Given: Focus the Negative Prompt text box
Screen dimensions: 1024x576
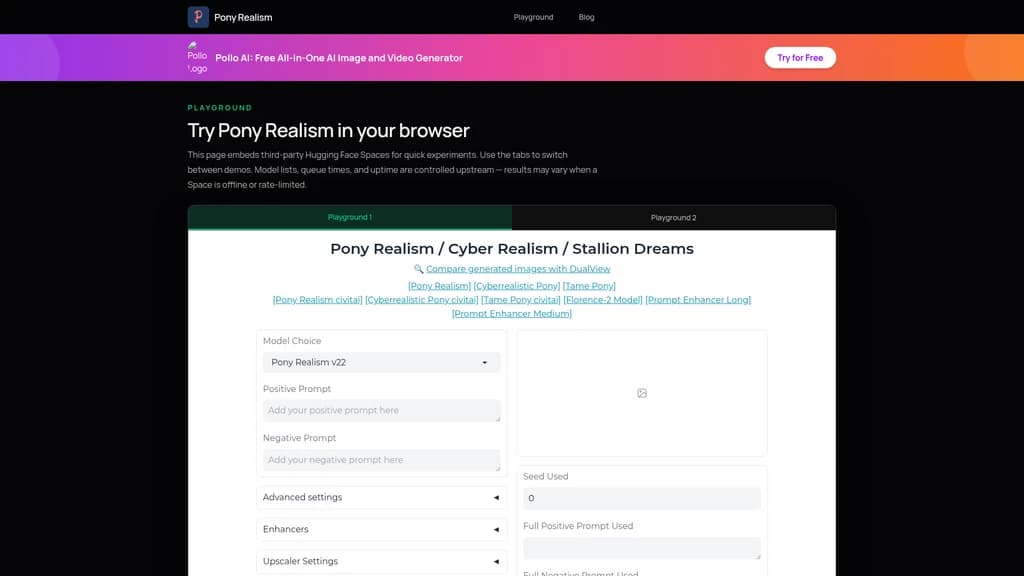Looking at the screenshot, I should coord(381,460).
